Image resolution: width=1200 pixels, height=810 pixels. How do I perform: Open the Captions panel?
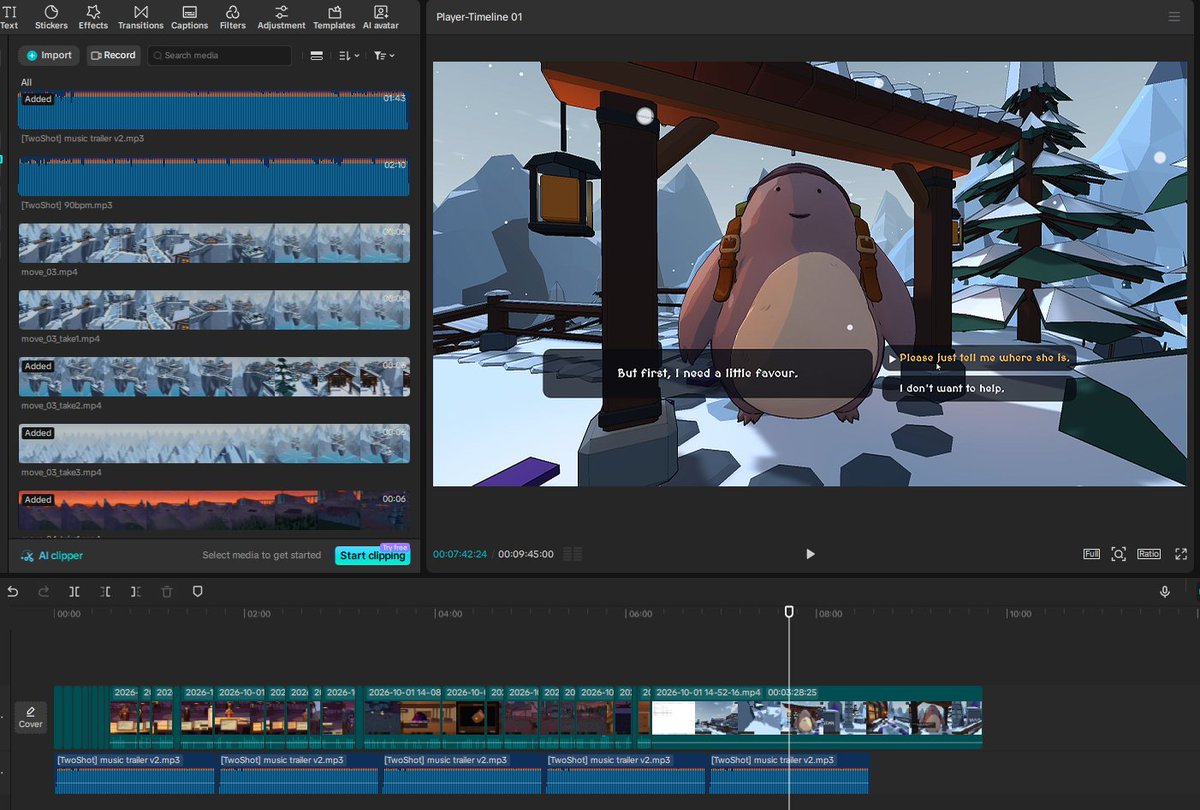coord(189,16)
